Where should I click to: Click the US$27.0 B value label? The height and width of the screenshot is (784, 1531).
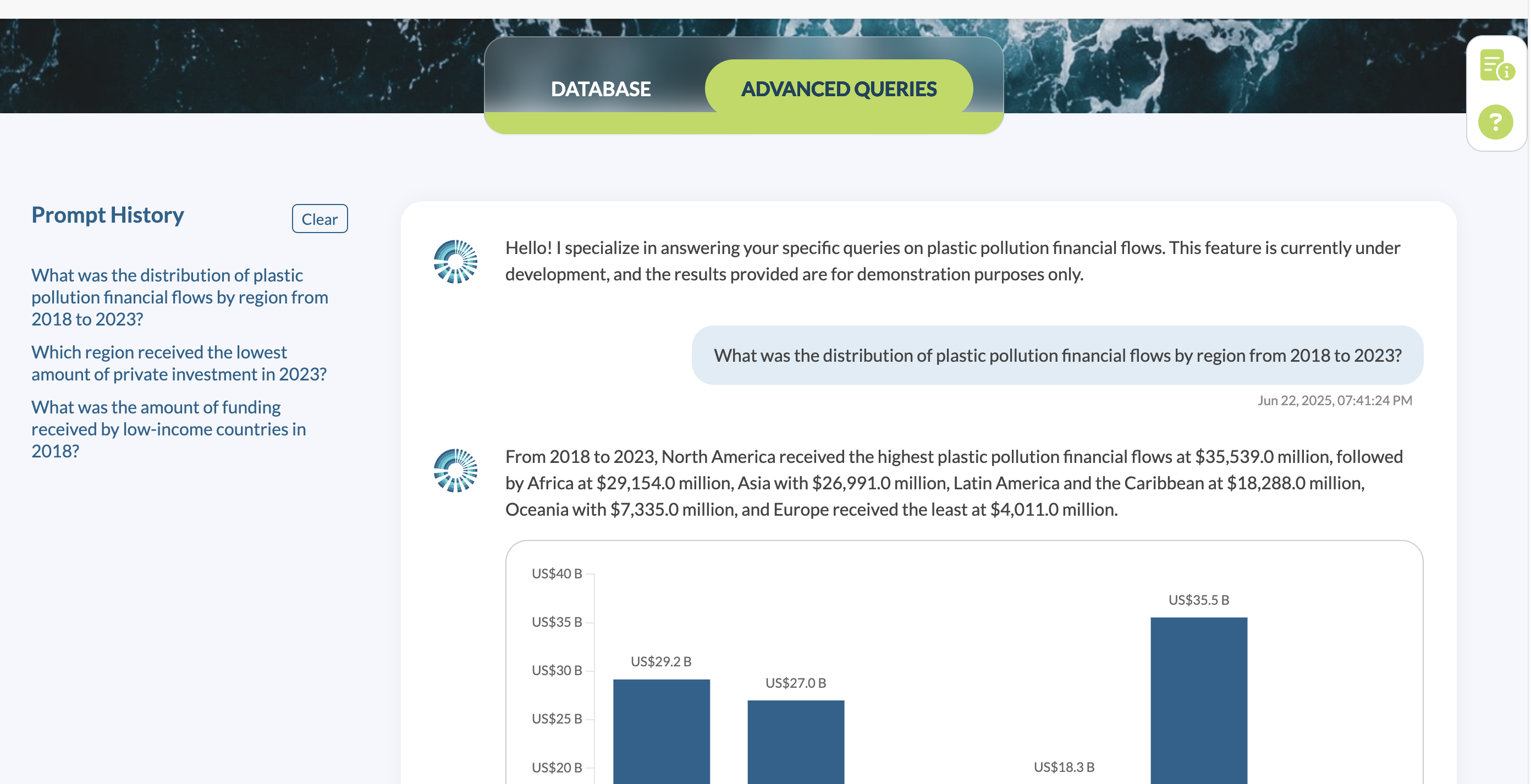(x=796, y=683)
